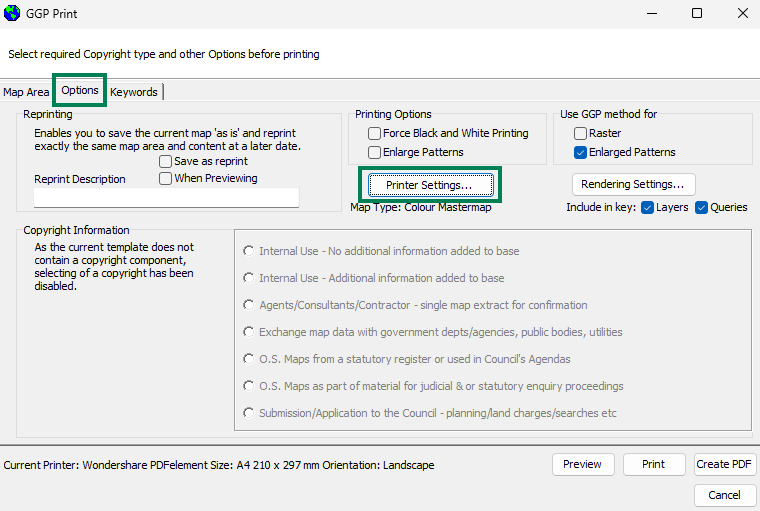Image resolution: width=760 pixels, height=511 pixels.
Task: Click Create PDF button
Action: [x=725, y=464]
